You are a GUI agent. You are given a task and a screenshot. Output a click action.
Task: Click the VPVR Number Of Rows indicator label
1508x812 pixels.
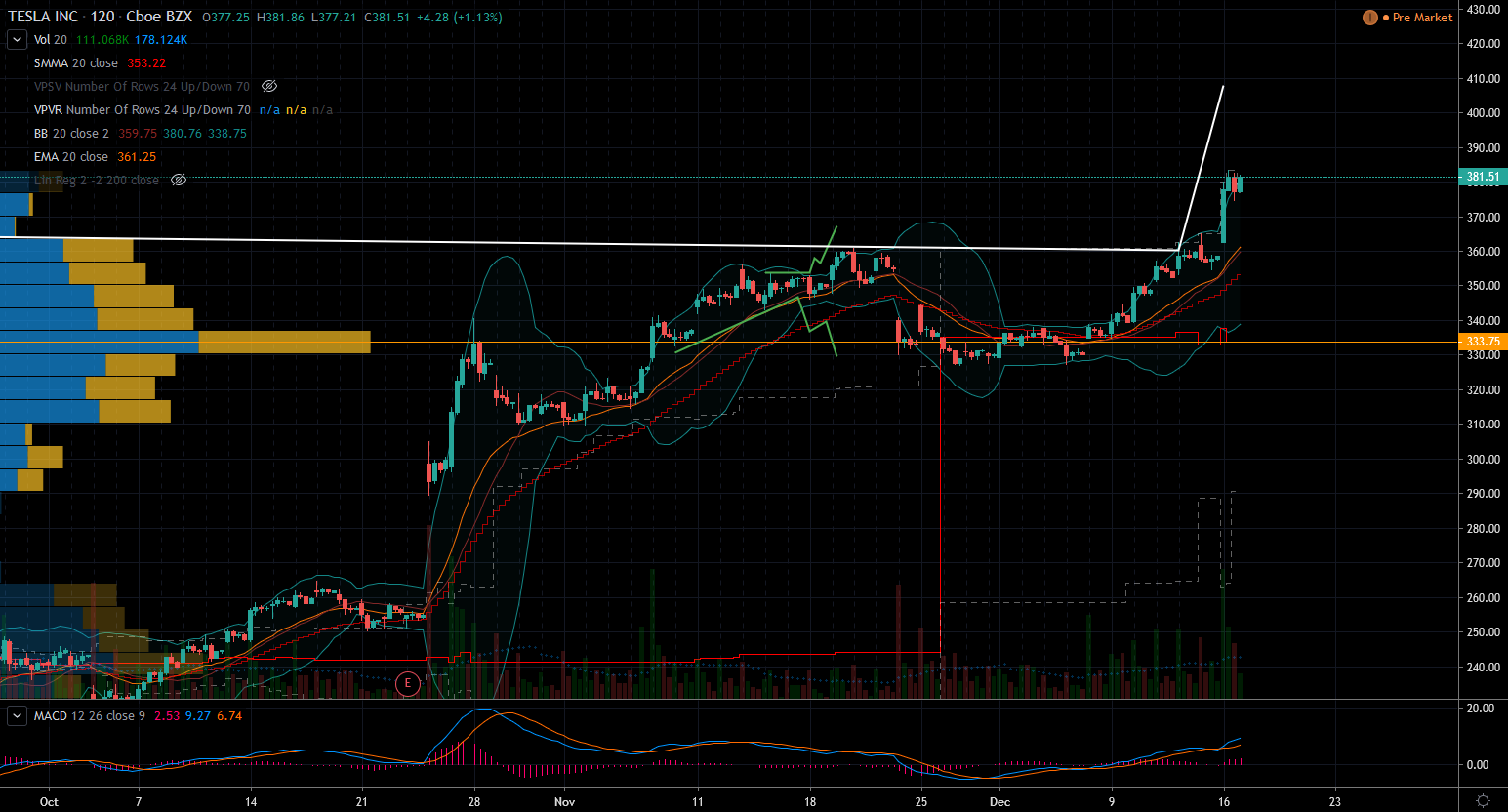[142, 110]
